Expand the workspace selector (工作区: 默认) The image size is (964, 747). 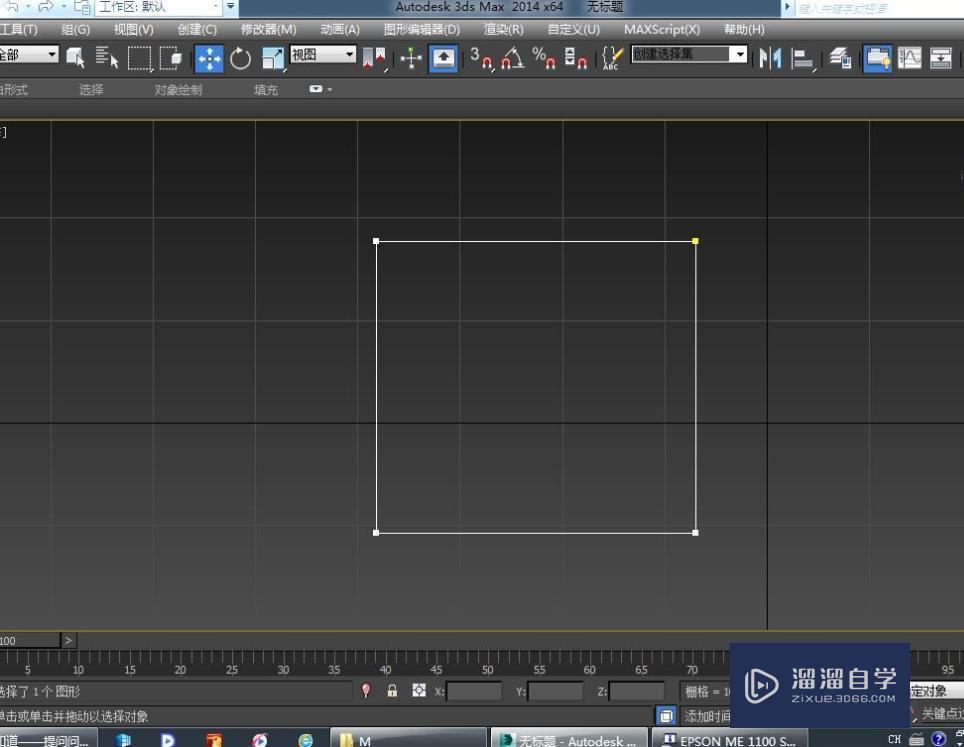click(x=215, y=7)
